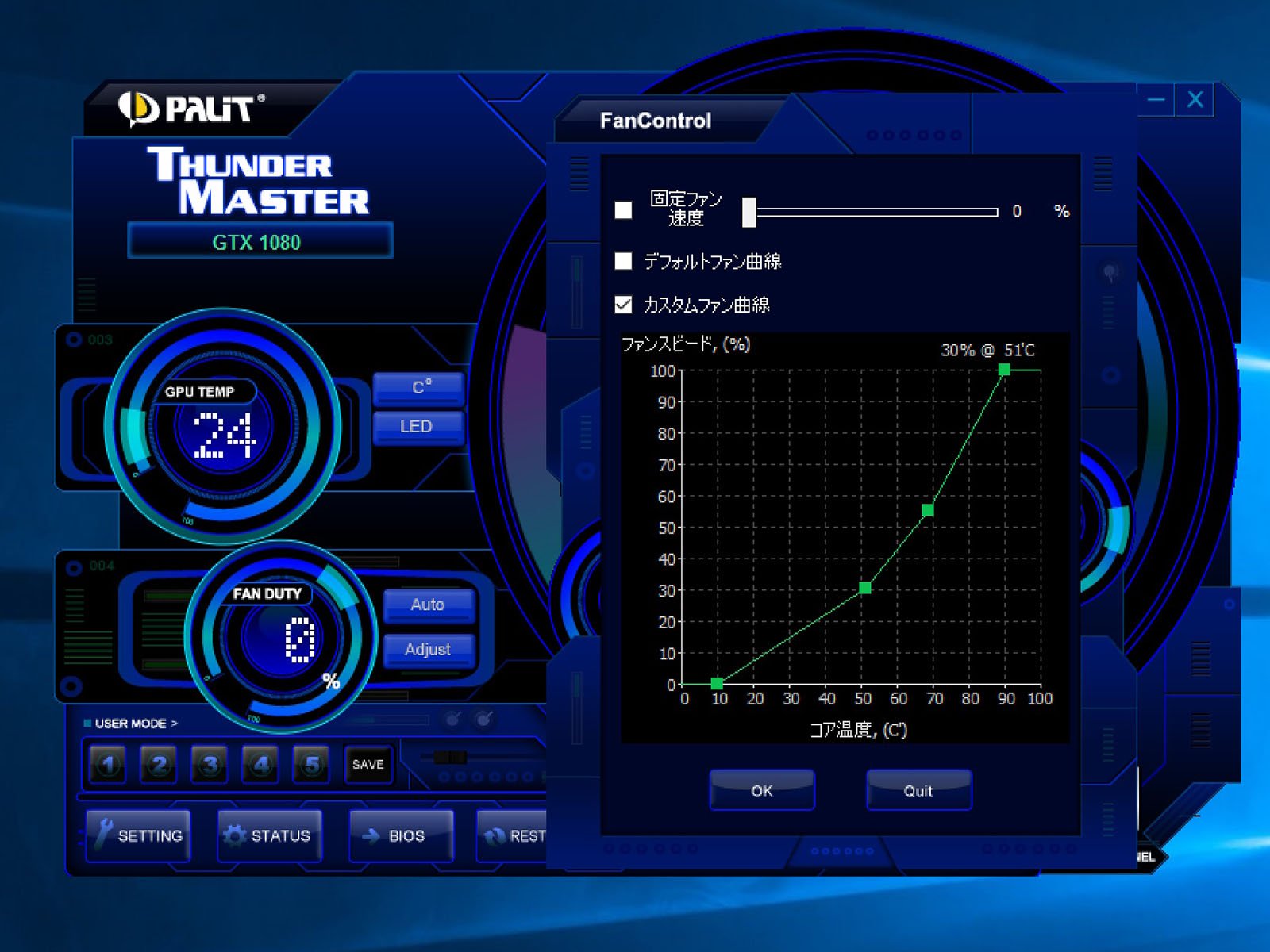Select user mode profile 1

[108, 764]
